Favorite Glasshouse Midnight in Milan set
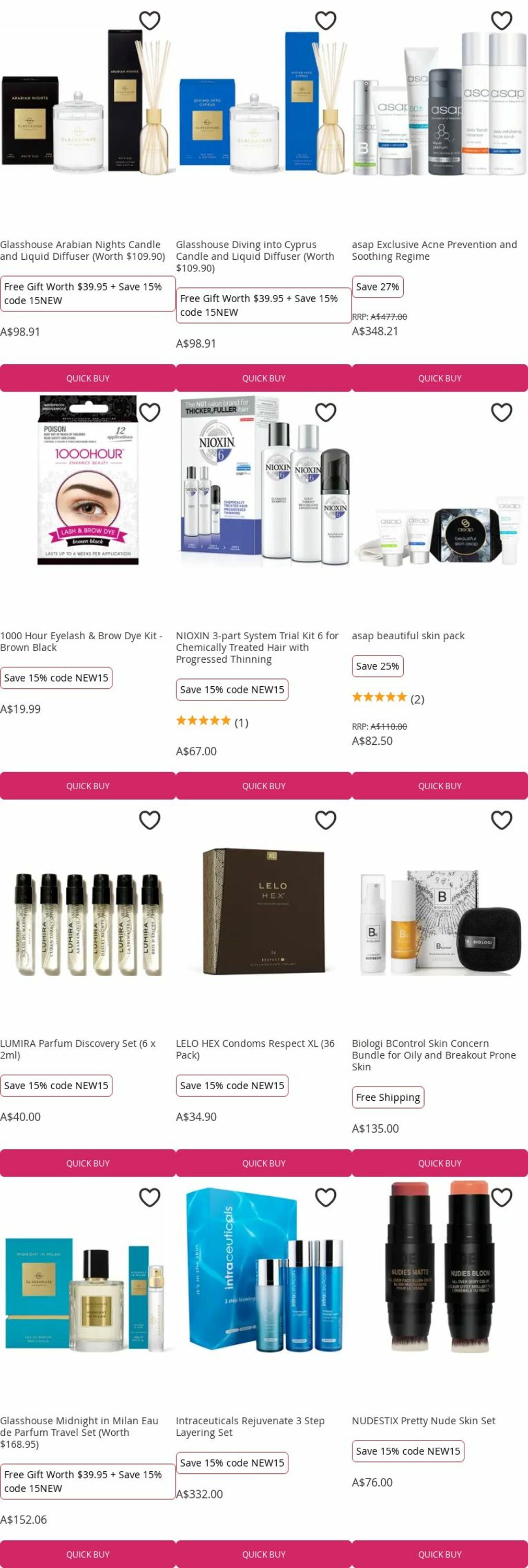The height and width of the screenshot is (1568, 528). (x=150, y=1198)
